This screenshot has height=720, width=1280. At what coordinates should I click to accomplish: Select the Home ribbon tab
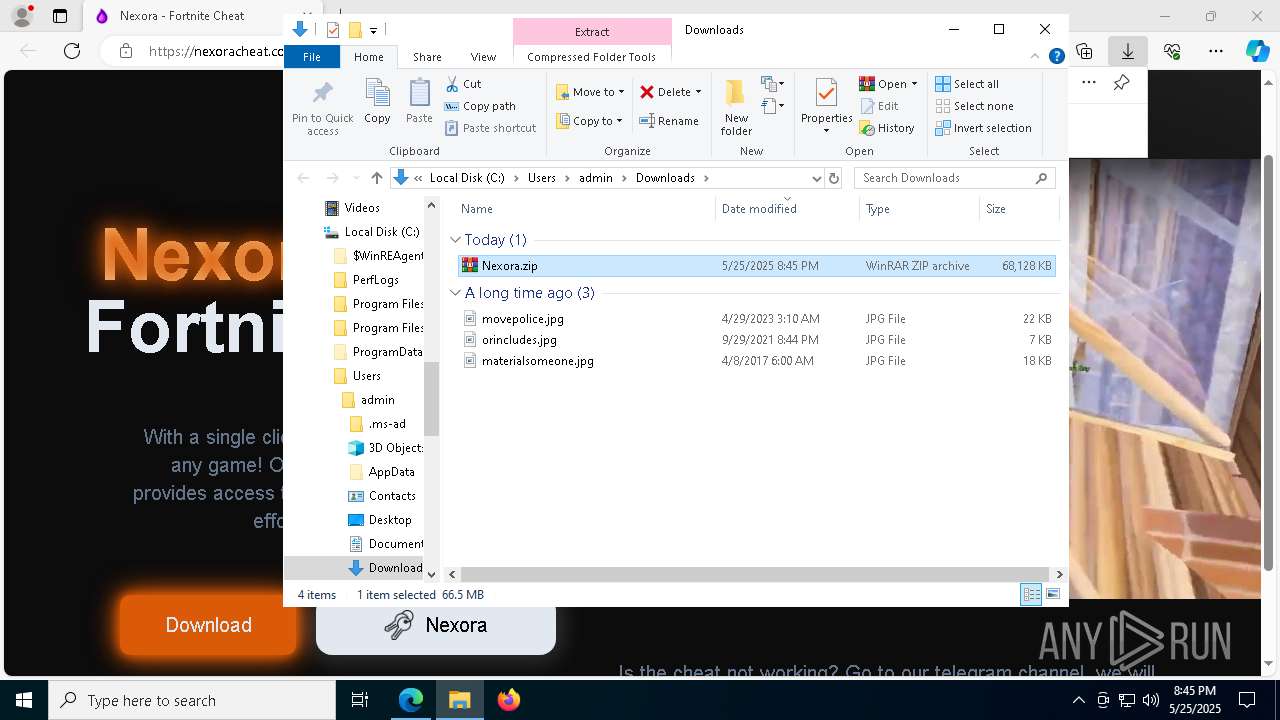coord(368,57)
